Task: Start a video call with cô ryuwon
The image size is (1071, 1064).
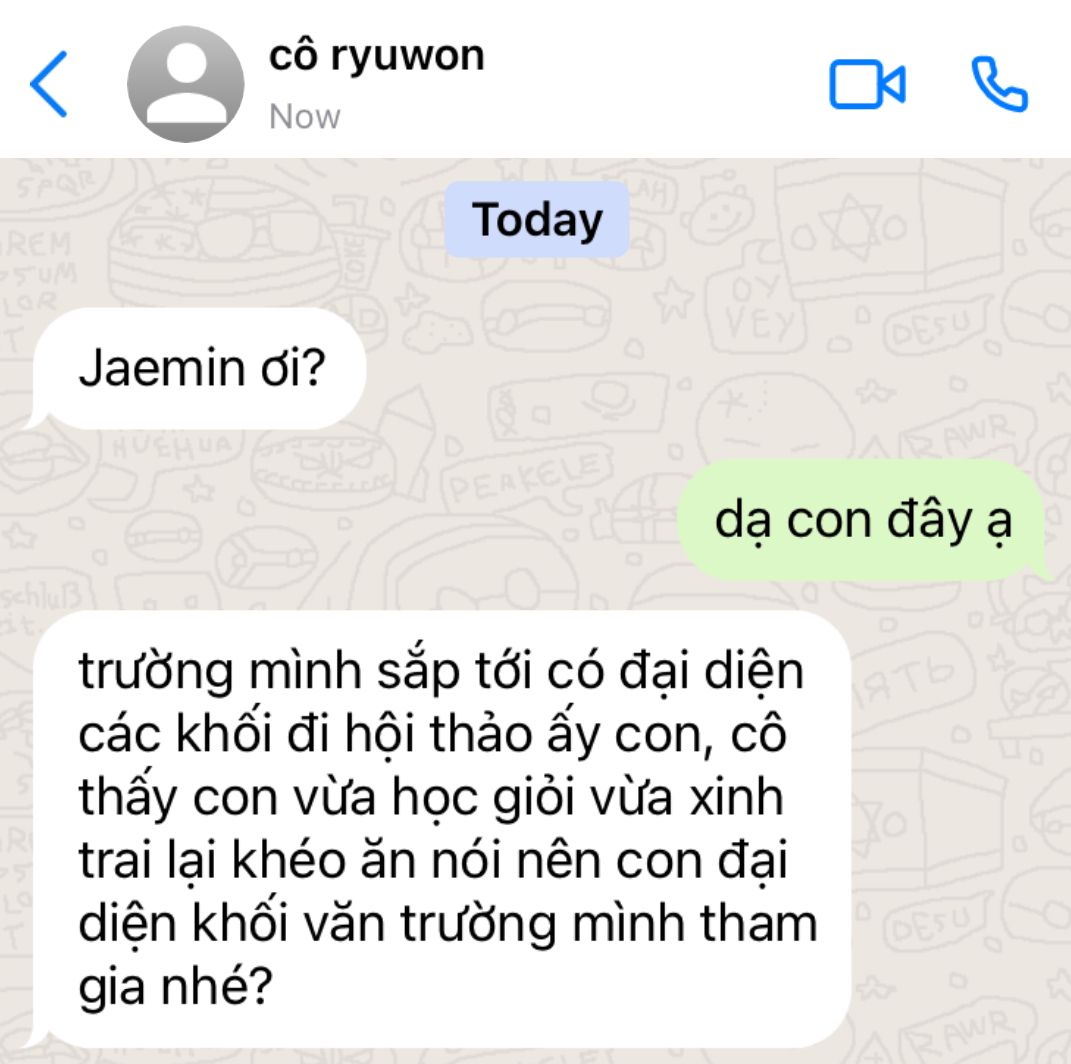Action: (x=867, y=84)
